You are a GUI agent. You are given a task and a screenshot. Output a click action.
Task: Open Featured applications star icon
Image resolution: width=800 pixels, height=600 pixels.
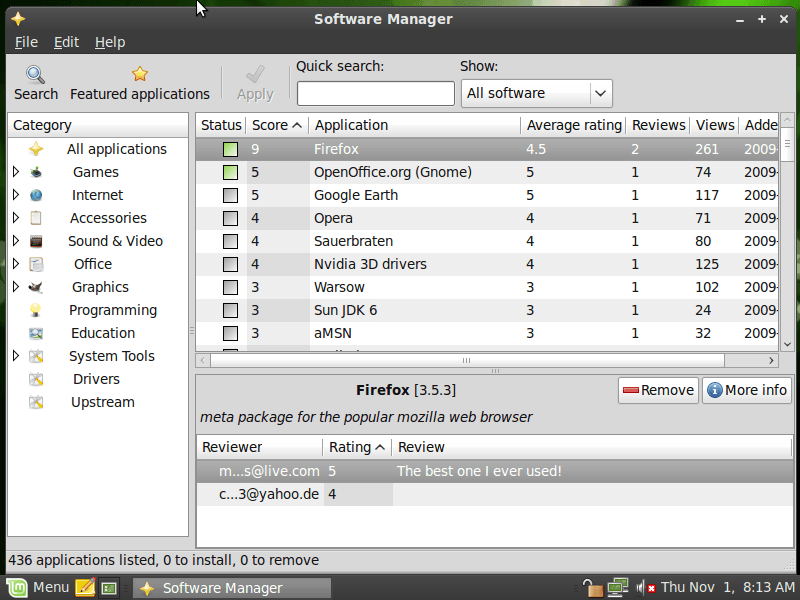pyautogui.click(x=139, y=74)
